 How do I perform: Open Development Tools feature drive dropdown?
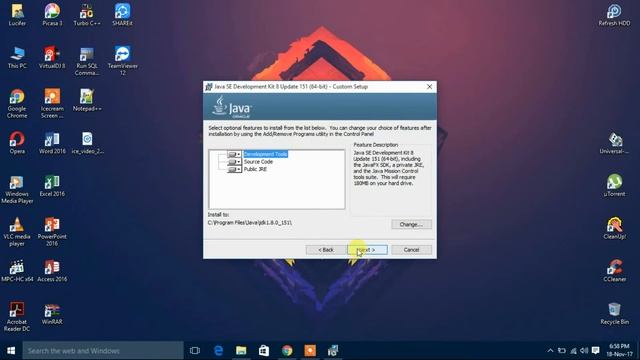pos(234,154)
